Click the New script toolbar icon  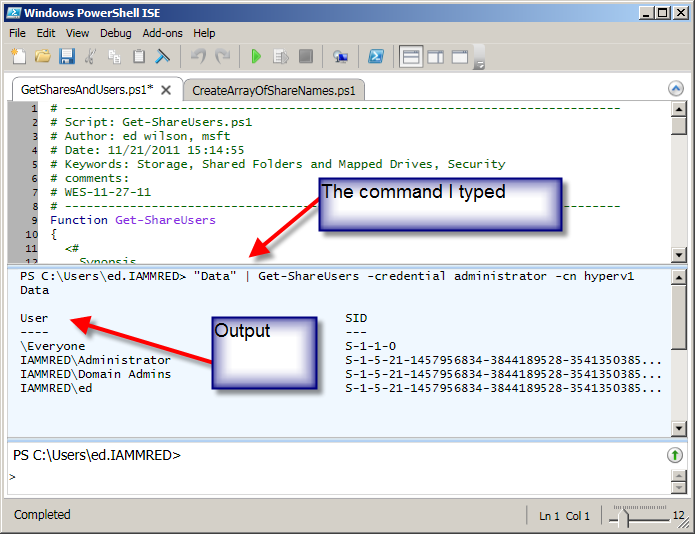pyautogui.click(x=19, y=56)
